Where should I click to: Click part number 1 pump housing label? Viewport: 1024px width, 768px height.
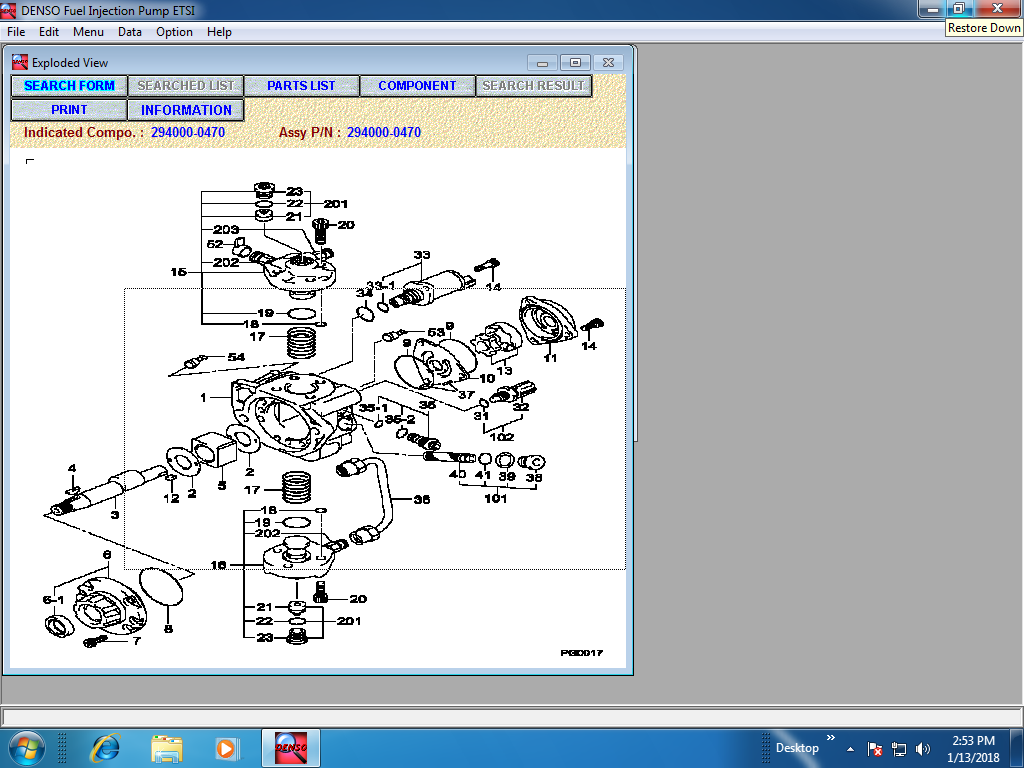click(x=203, y=397)
